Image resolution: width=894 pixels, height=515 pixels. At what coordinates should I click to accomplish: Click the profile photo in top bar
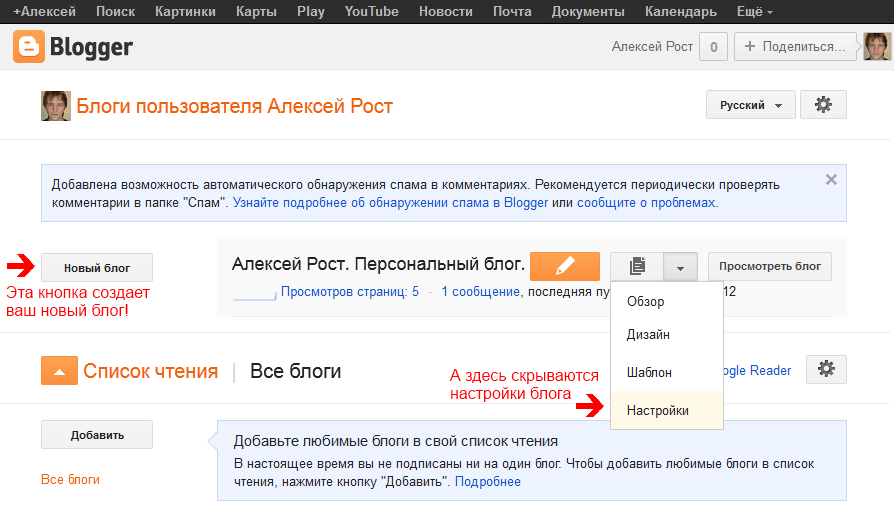coord(877,47)
